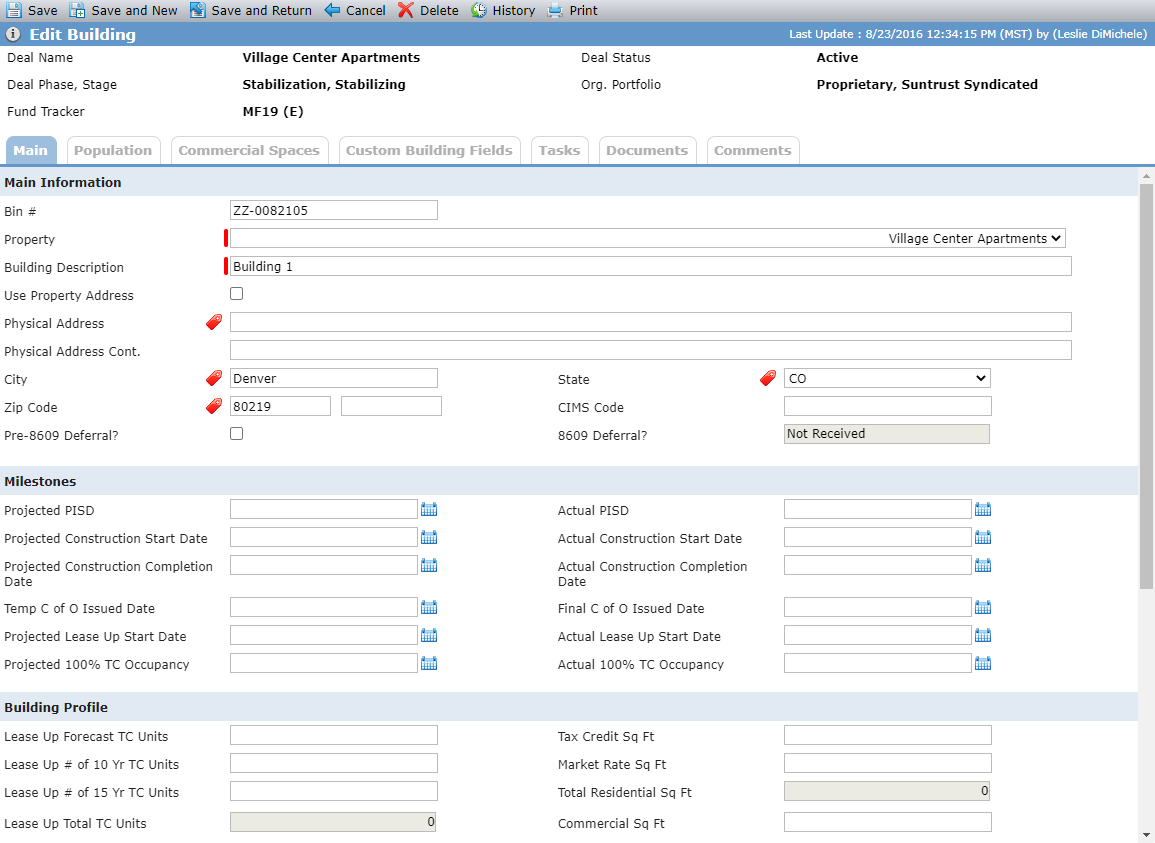This screenshot has width=1155, height=843.
Task: Open calendar for Projected Construction Completion Date
Action: tap(429, 565)
